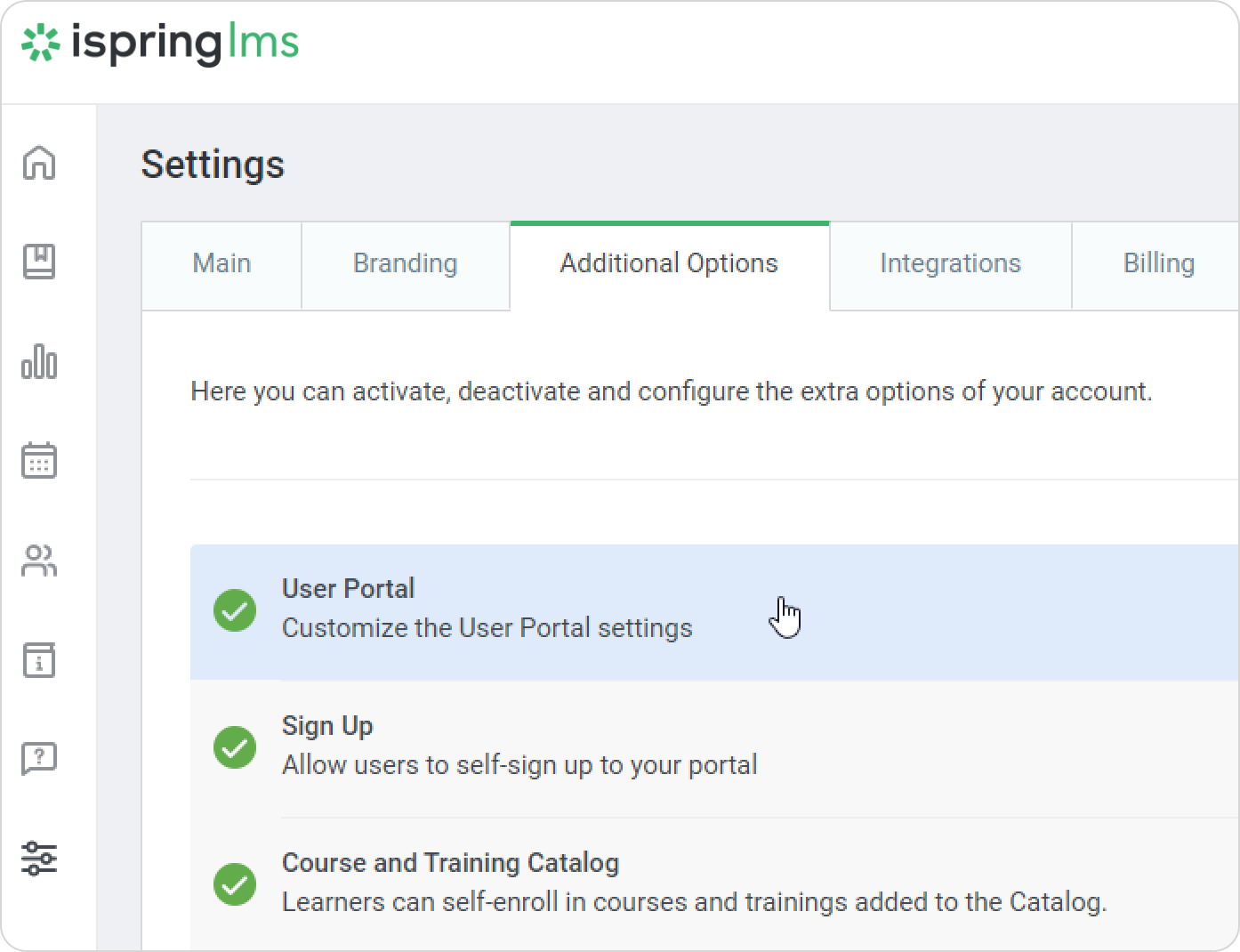
Task: Open the Reports bar chart icon
Action: tap(39, 362)
